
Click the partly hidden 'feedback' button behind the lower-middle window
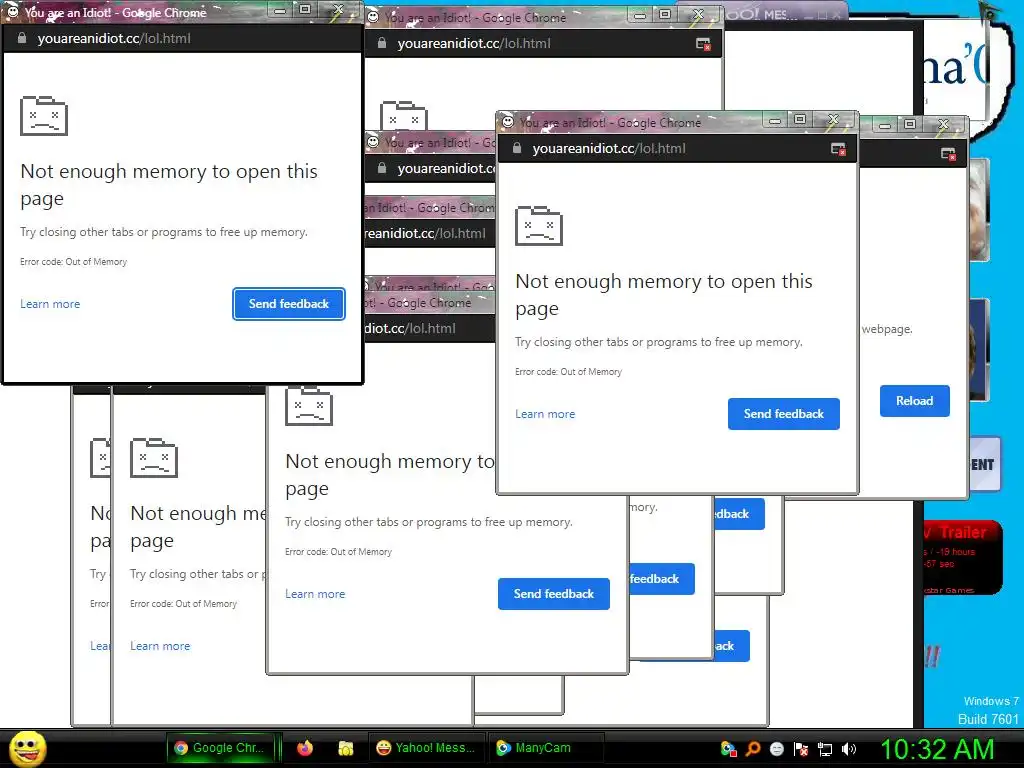662,579
